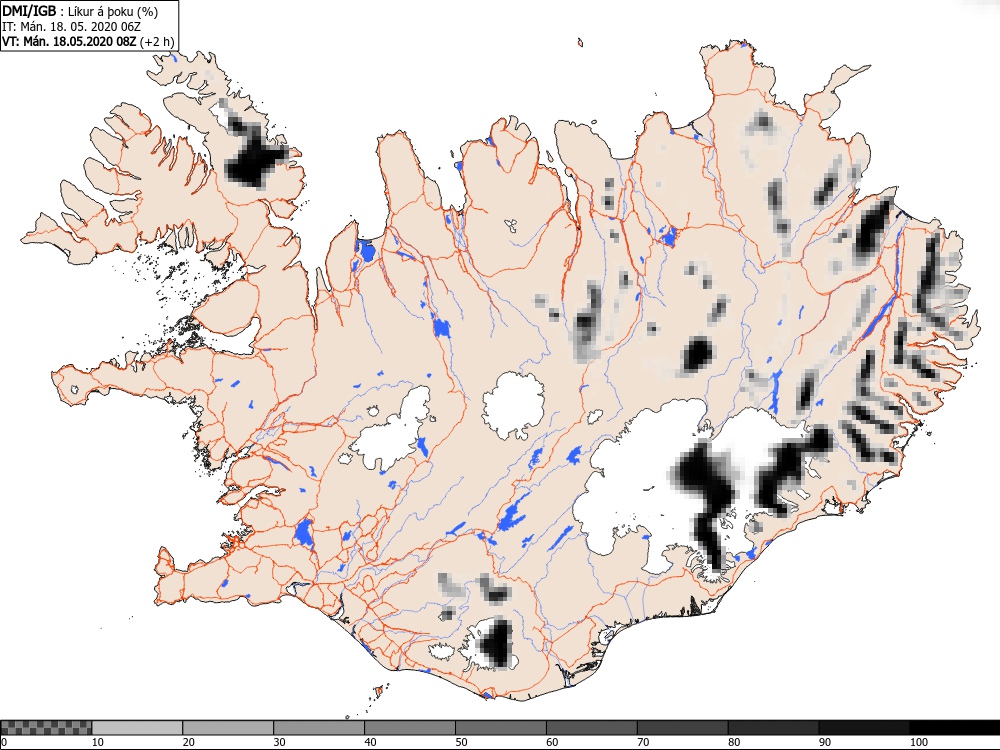
Task: Click the 'DMI/IGB : Líkur á þoku (%)' title
Action: click(80, 11)
